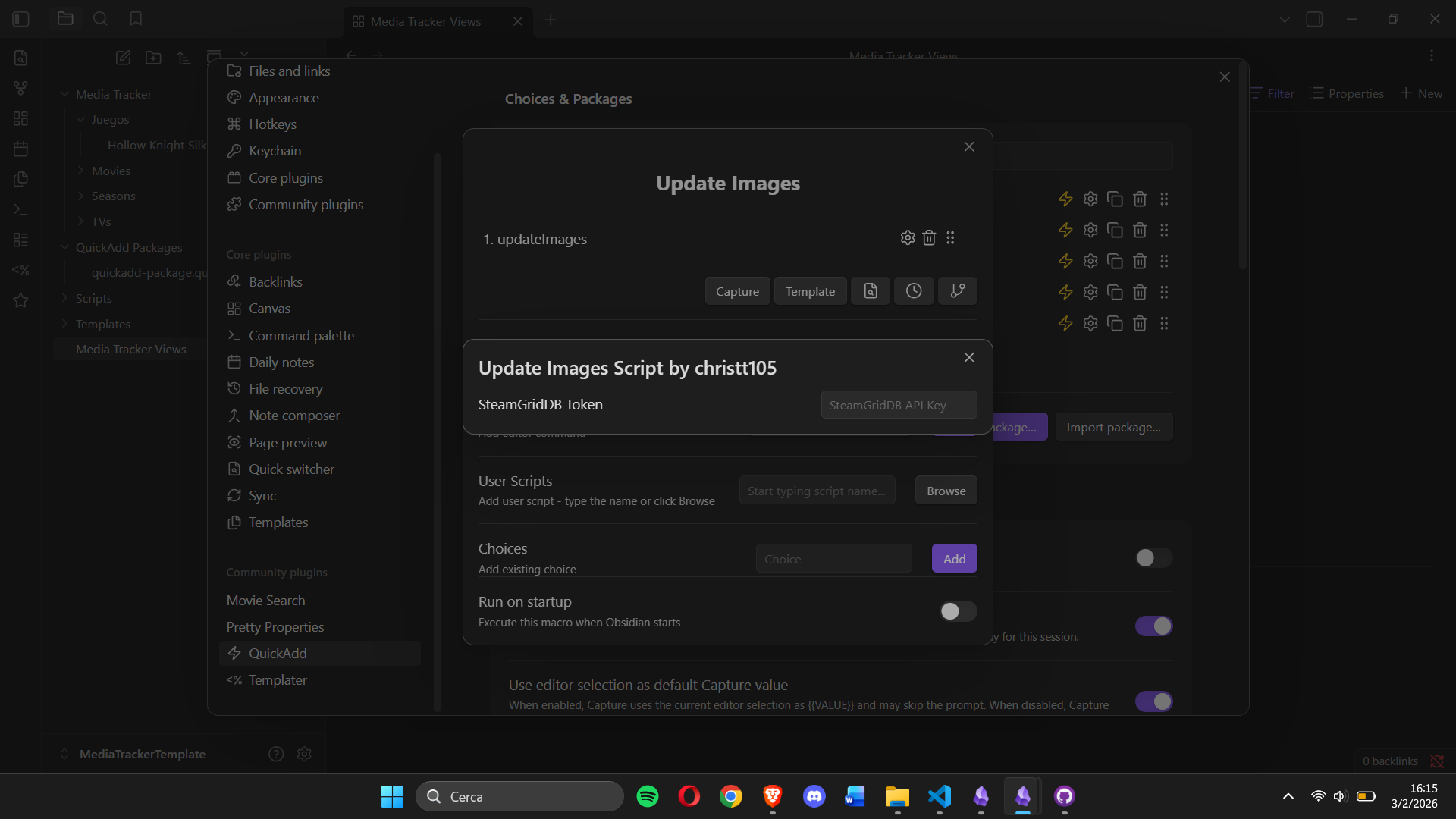Open Spotify from the taskbar
The width and height of the screenshot is (1456, 819).
pos(648,796)
